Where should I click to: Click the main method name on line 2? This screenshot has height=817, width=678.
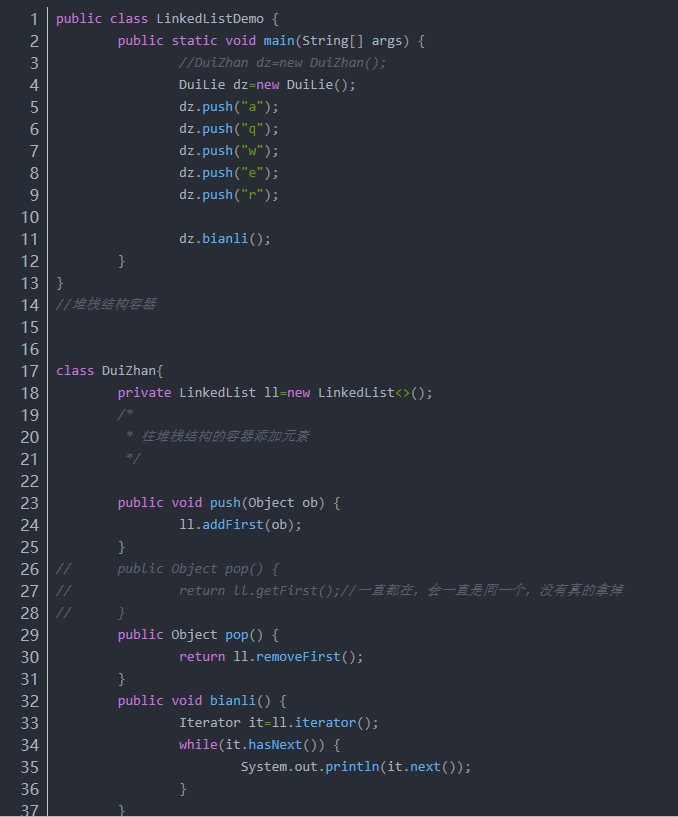(279, 41)
